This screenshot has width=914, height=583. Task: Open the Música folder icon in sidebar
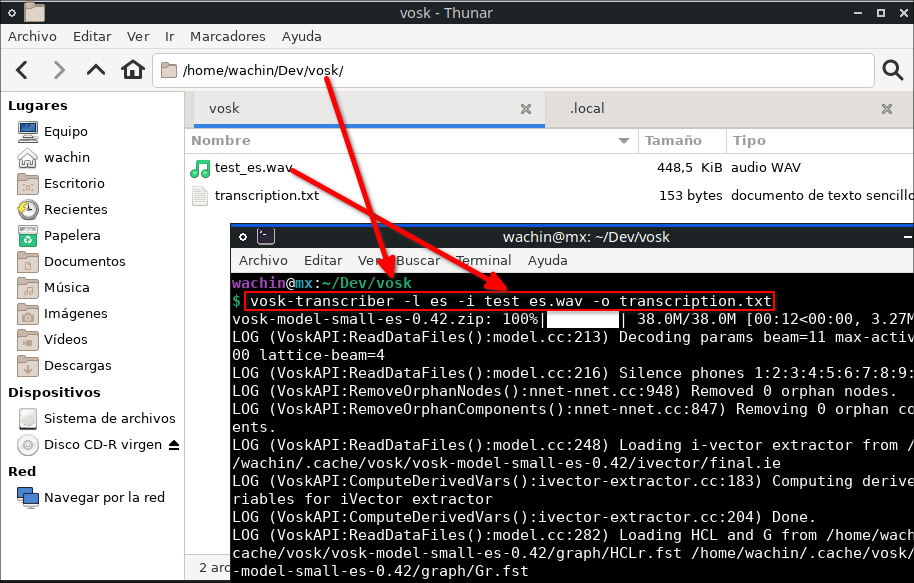coord(27,287)
